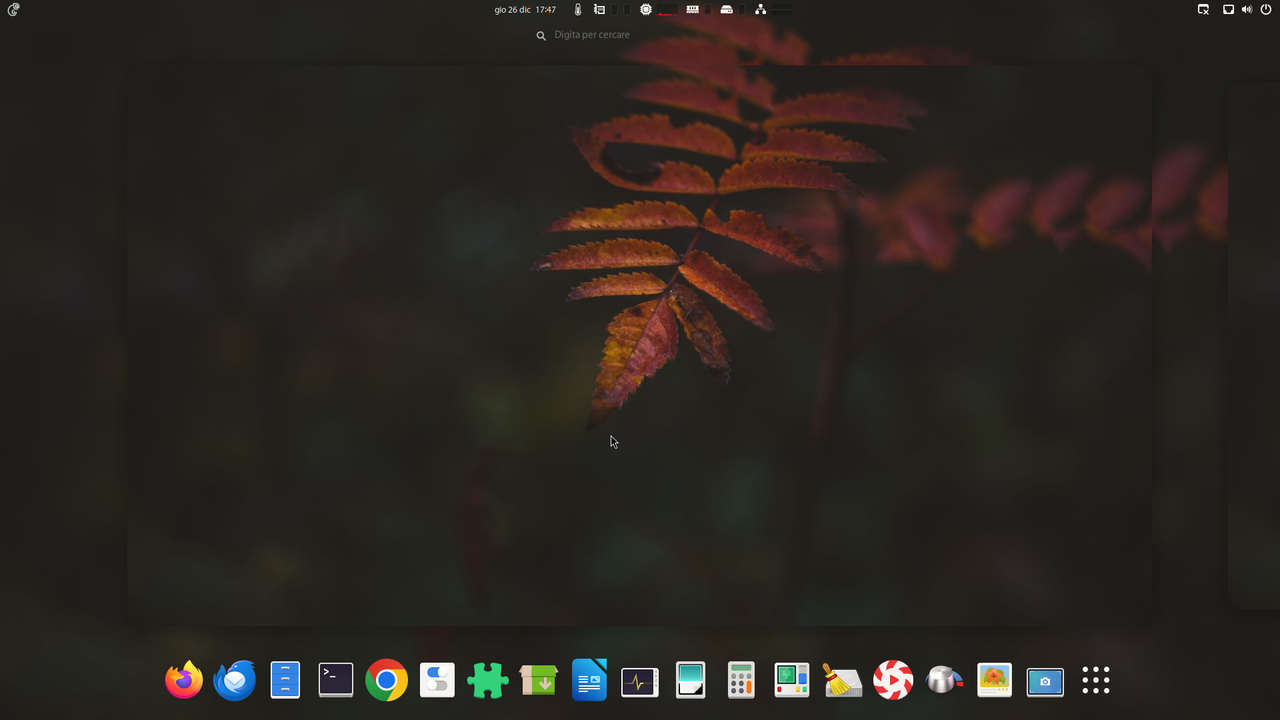Open the file manager from the dock

point(285,680)
